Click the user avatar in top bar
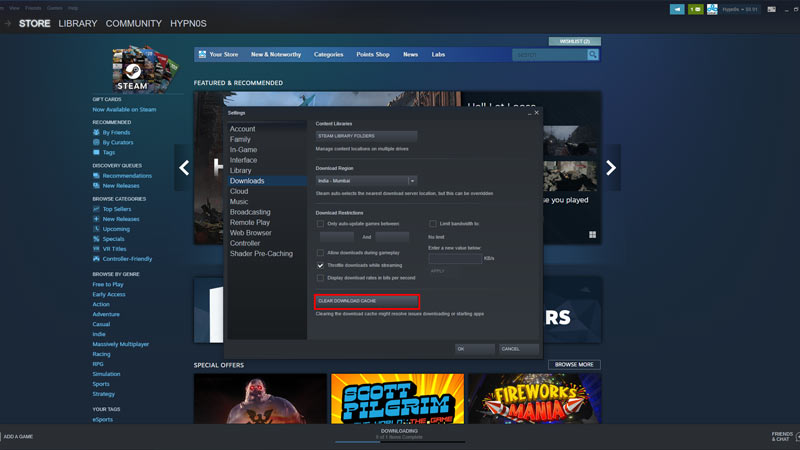Viewport: 800px width, 450px height. 712,9
